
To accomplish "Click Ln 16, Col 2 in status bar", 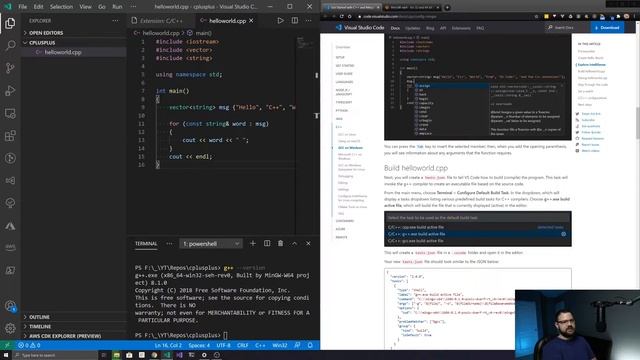I will coord(168,345).
